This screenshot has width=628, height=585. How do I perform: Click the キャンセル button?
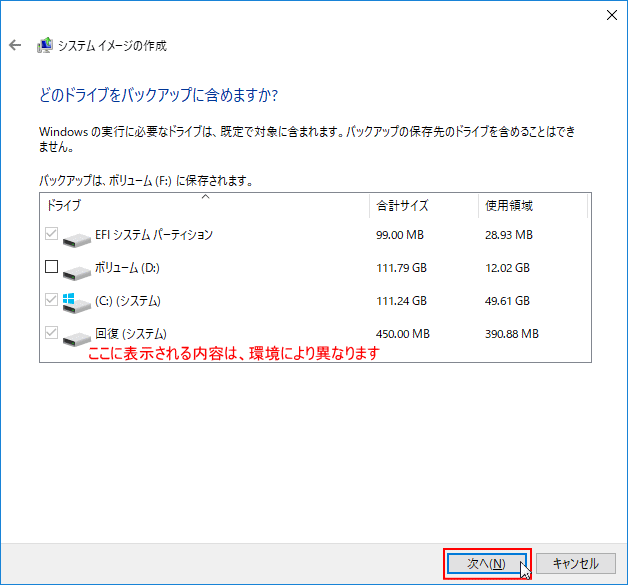click(576, 563)
